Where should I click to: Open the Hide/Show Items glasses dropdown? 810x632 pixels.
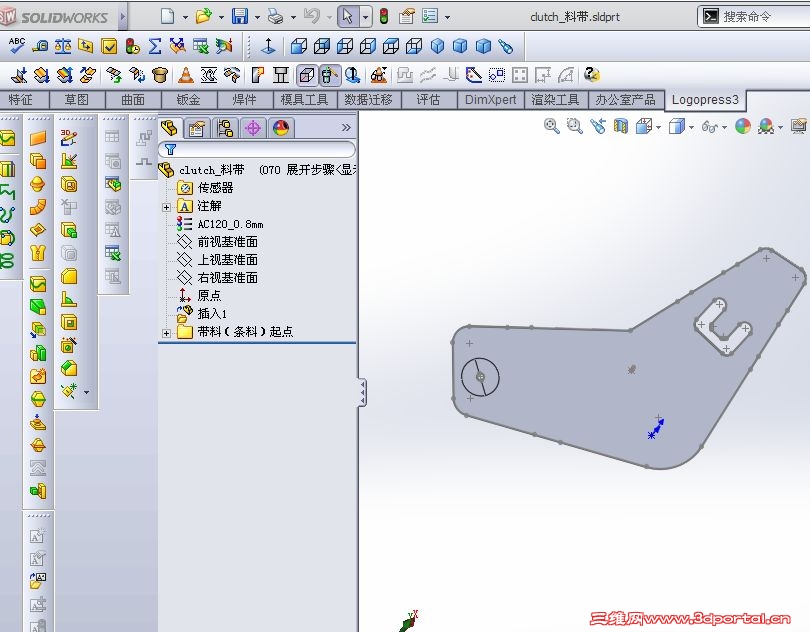point(724,127)
